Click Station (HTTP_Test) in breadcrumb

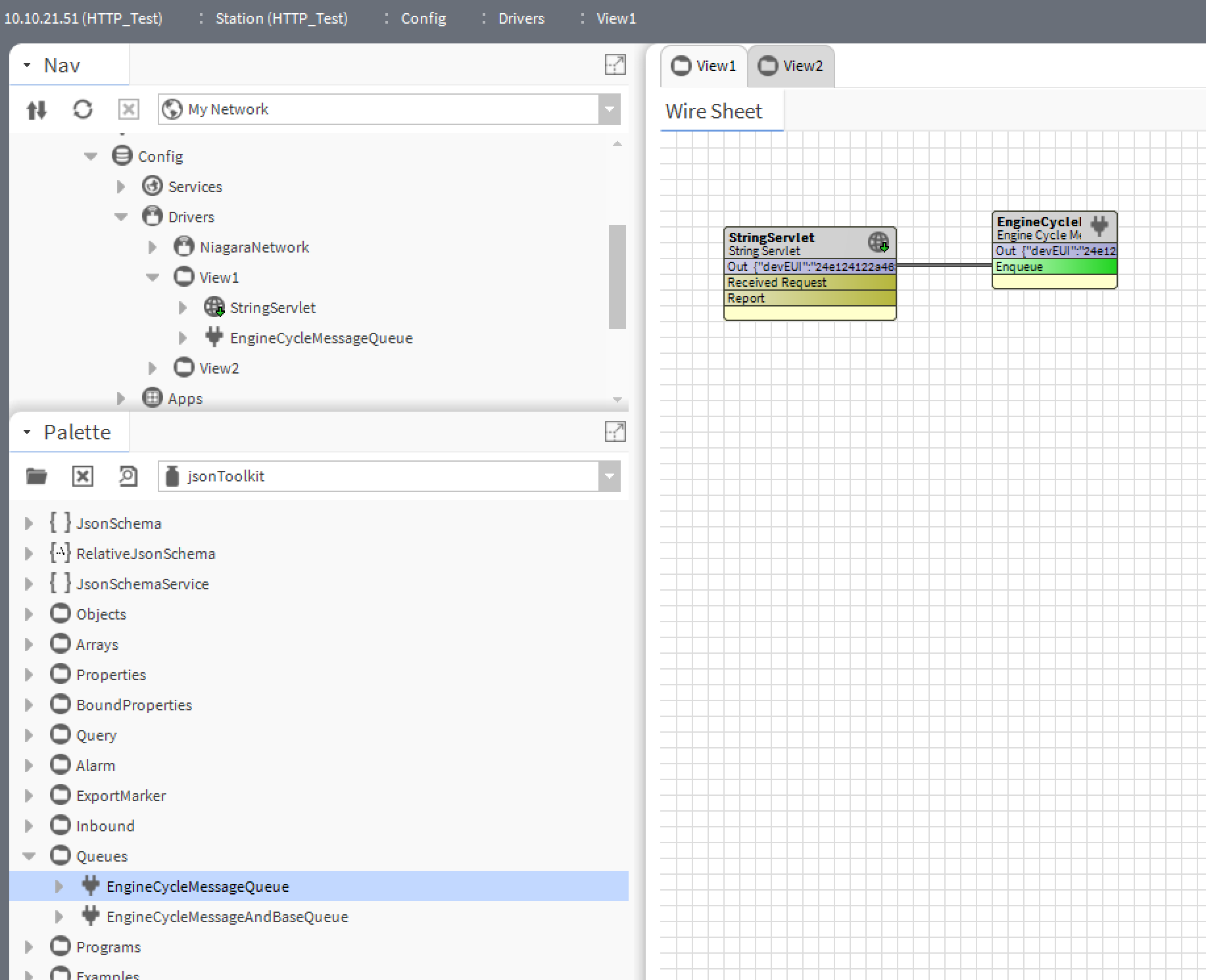(x=281, y=18)
